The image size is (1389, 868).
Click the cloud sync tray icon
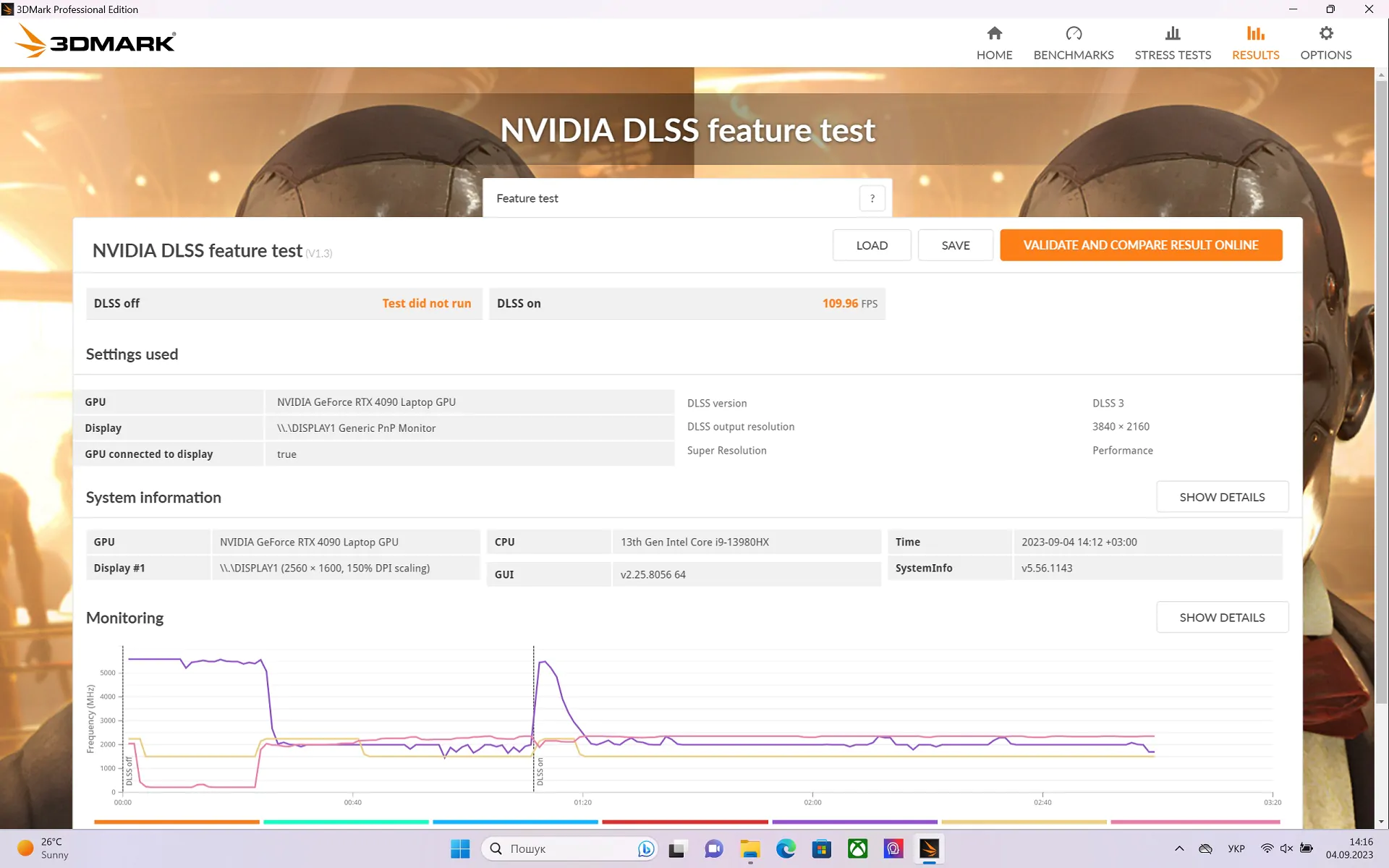pos(1205,848)
